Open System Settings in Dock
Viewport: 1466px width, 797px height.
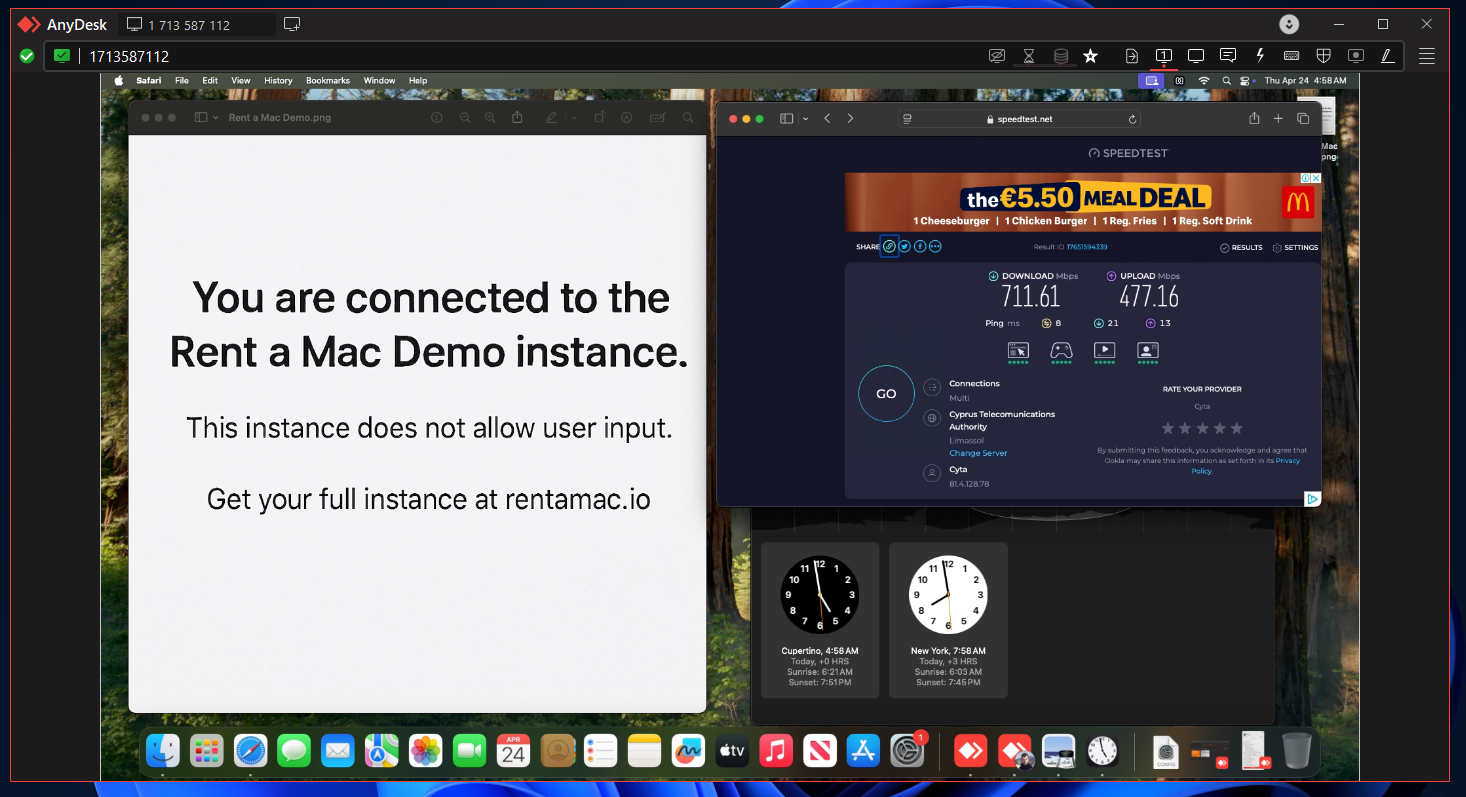tap(908, 750)
